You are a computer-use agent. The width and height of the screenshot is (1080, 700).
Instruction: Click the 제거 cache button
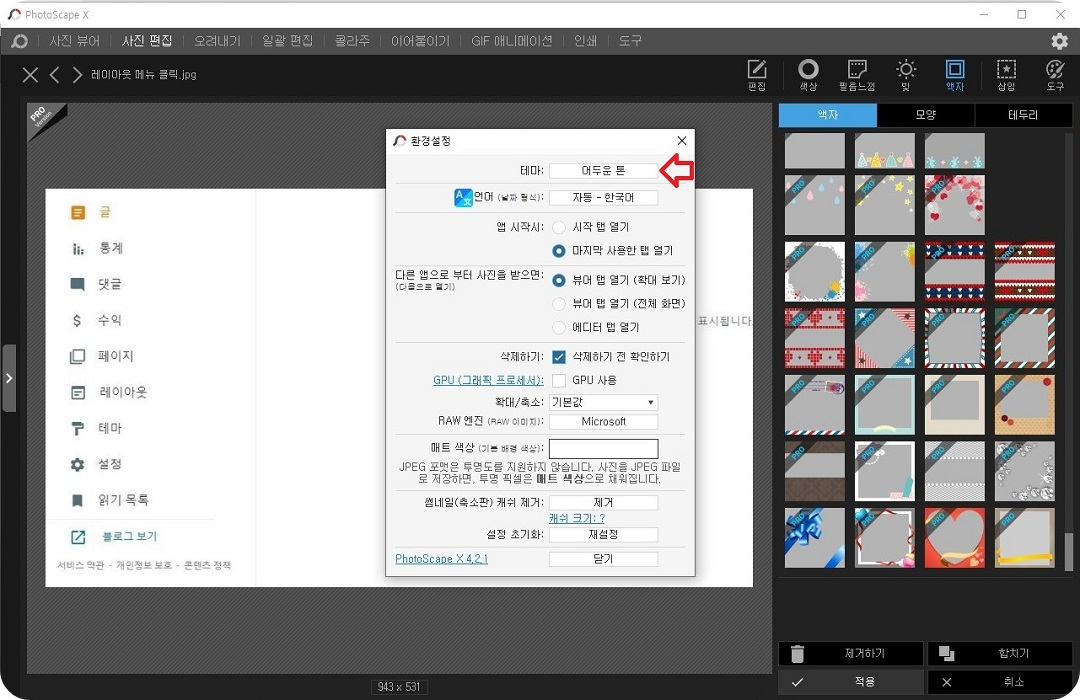pos(603,503)
